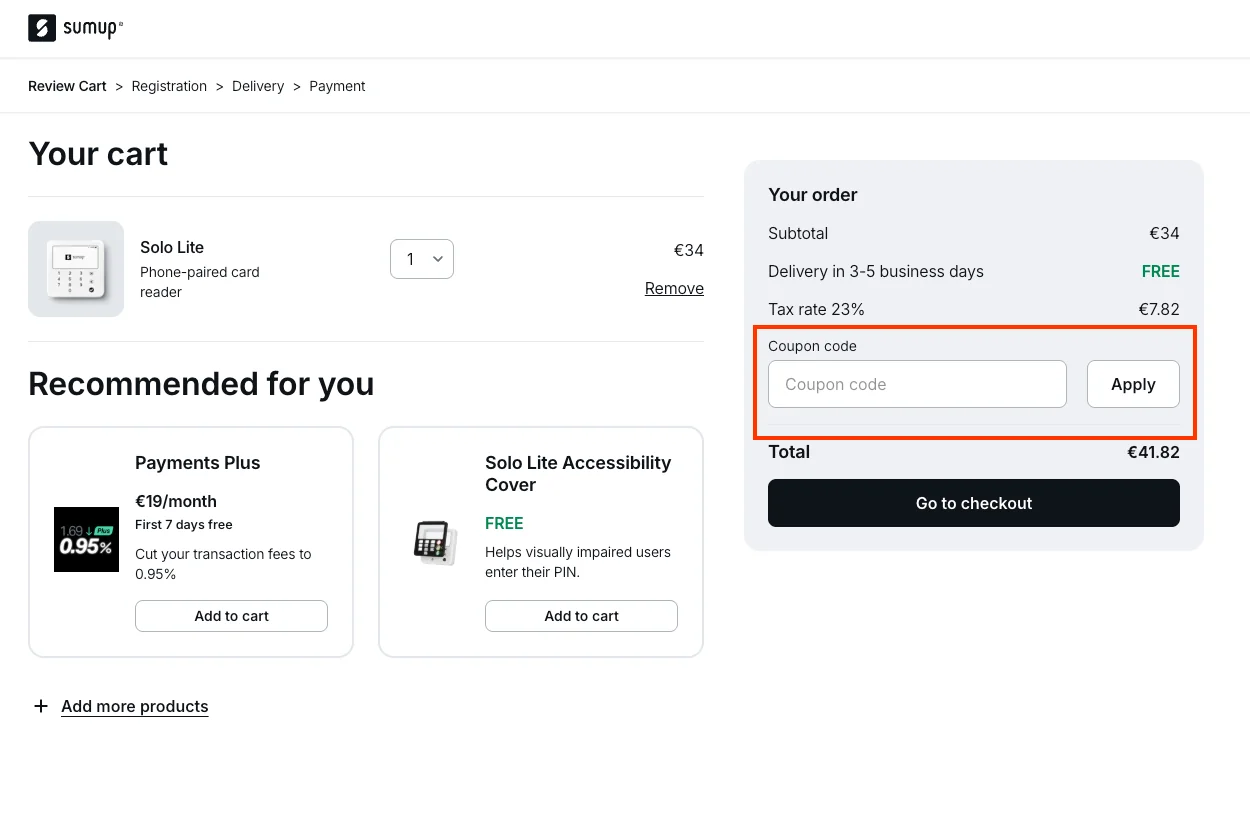Select the Payment breadcrumb step
1250x817 pixels.
point(337,86)
